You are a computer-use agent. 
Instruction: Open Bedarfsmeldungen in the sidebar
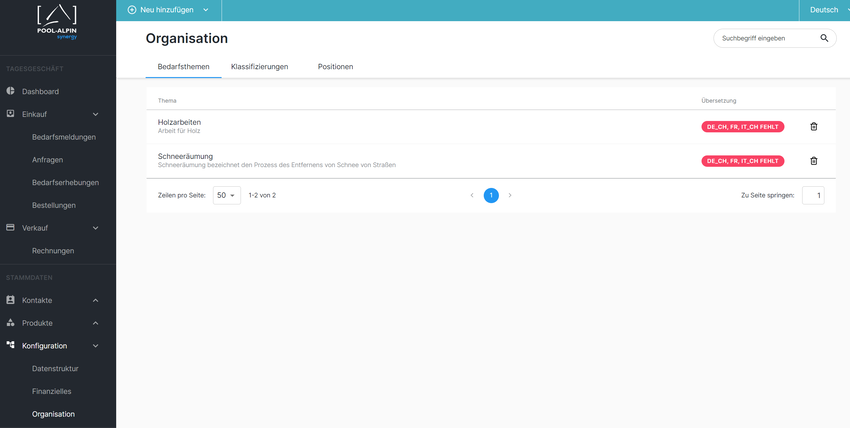point(64,137)
